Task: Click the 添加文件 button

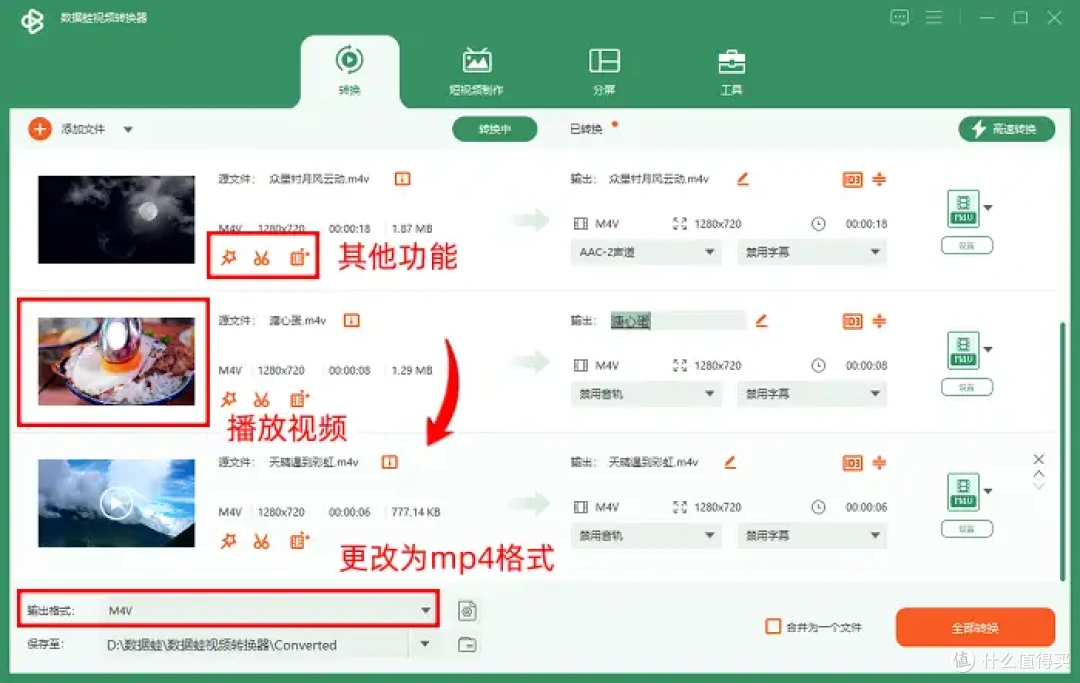Action: 67,129
